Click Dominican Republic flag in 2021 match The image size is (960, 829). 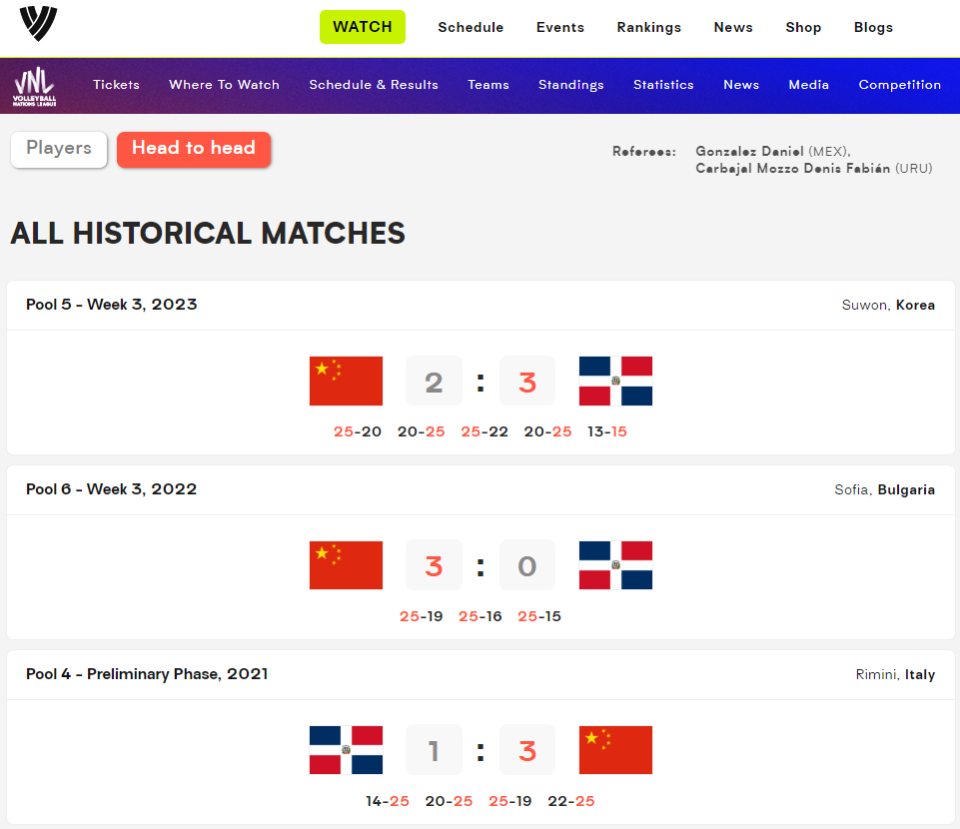(346, 750)
